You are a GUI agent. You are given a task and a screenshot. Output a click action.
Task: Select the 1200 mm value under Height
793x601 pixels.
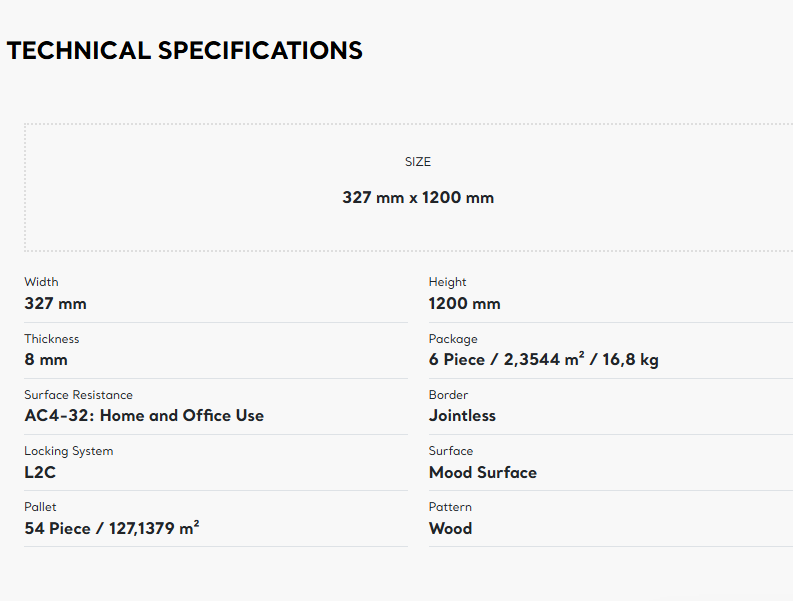point(464,303)
